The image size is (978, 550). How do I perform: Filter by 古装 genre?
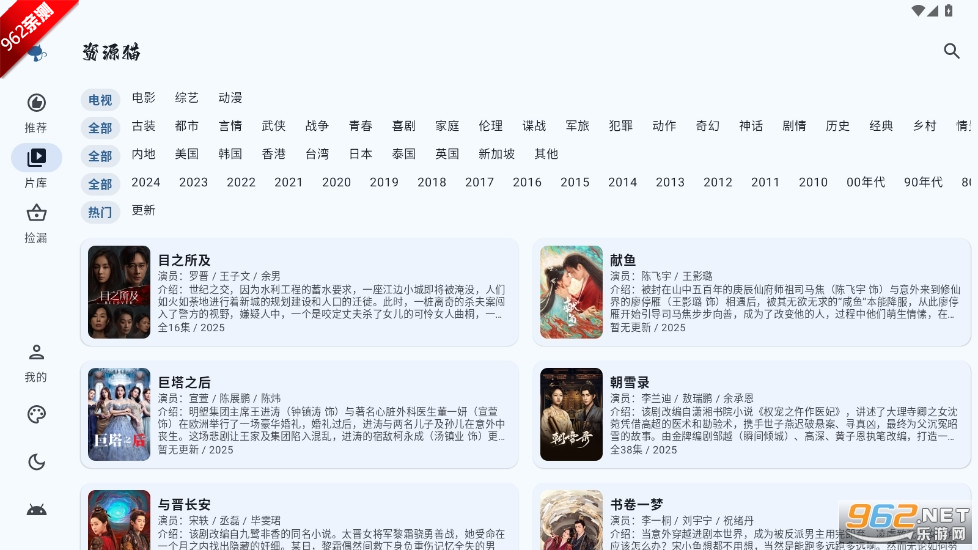point(143,126)
